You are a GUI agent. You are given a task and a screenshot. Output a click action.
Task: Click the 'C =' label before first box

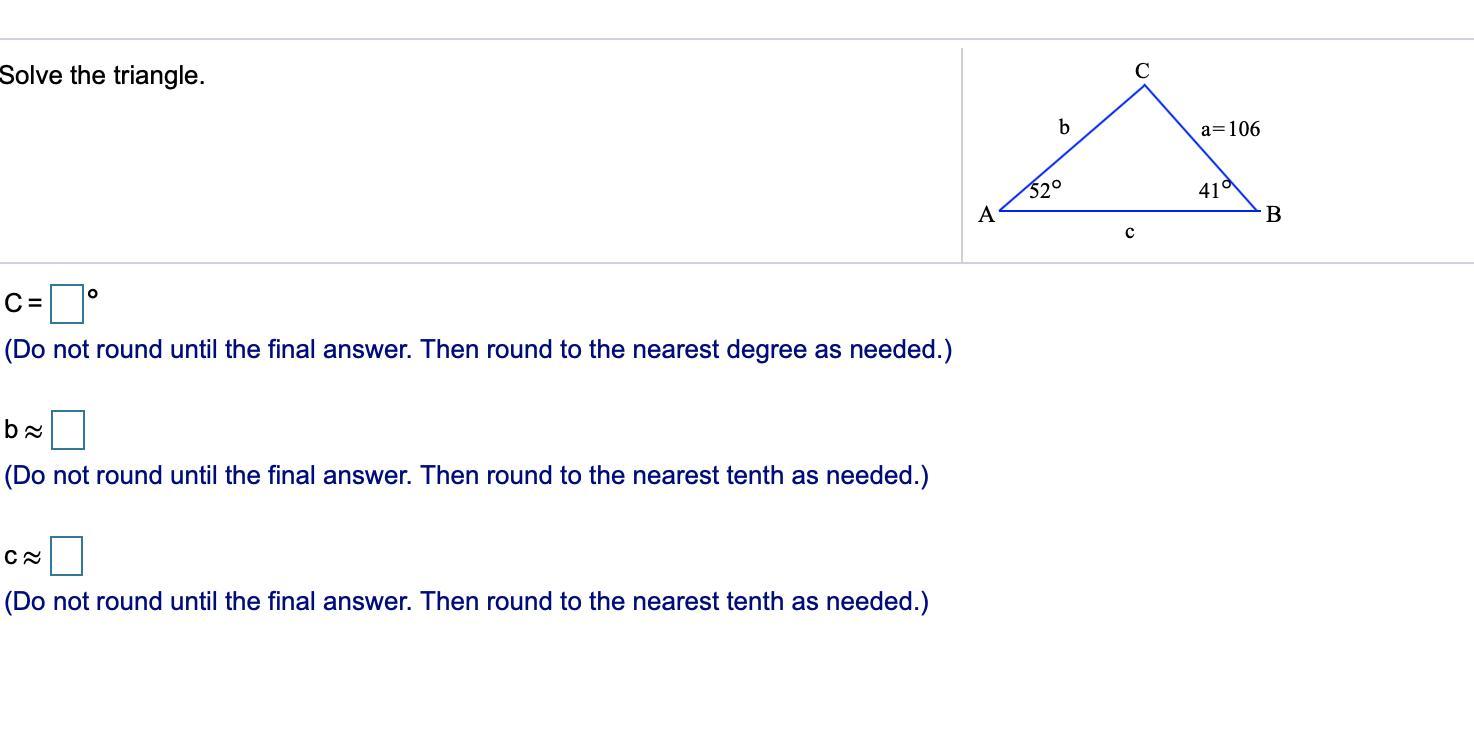pyautogui.click(x=23, y=303)
